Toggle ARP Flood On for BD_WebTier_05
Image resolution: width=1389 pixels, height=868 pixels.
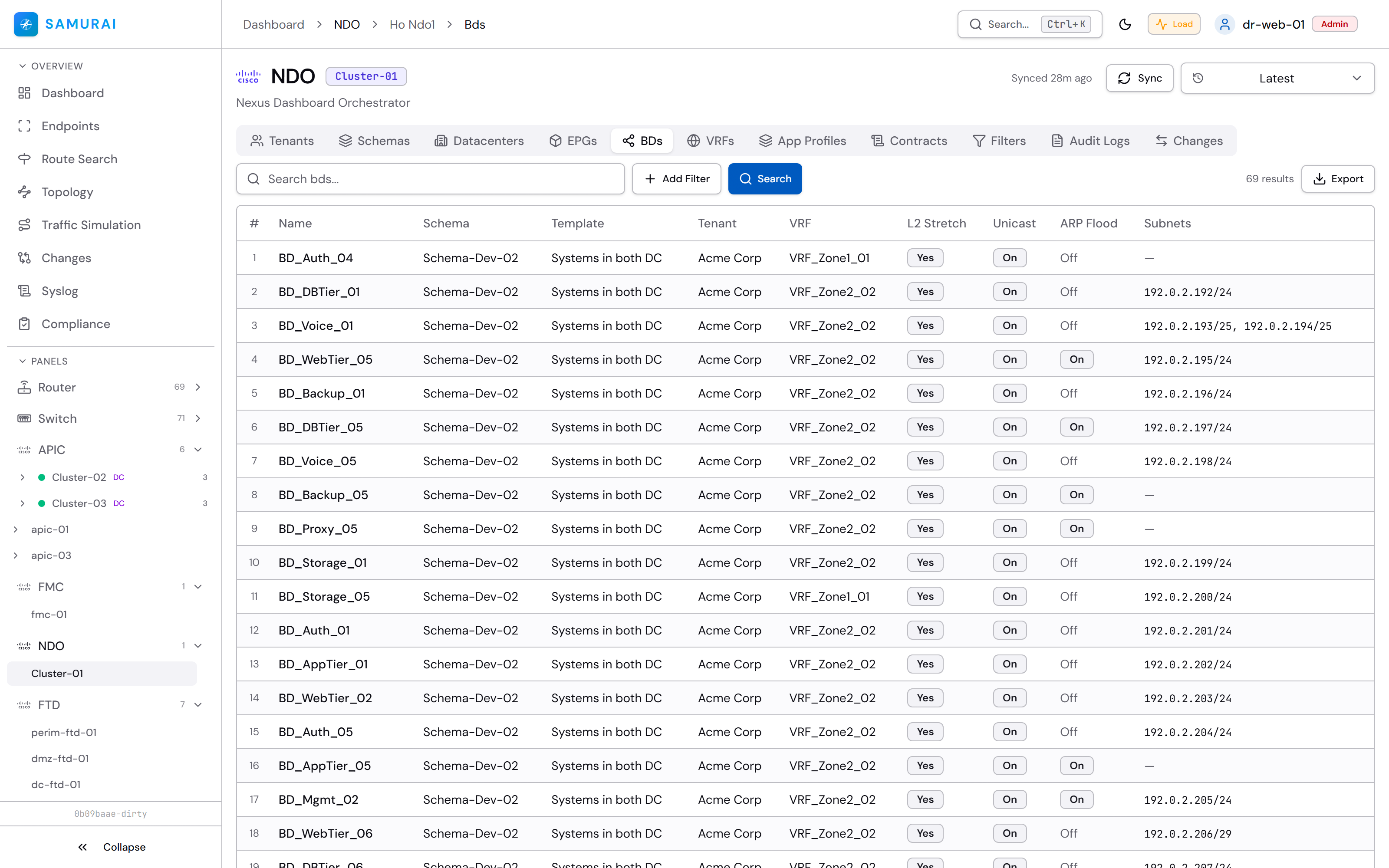[x=1076, y=359]
